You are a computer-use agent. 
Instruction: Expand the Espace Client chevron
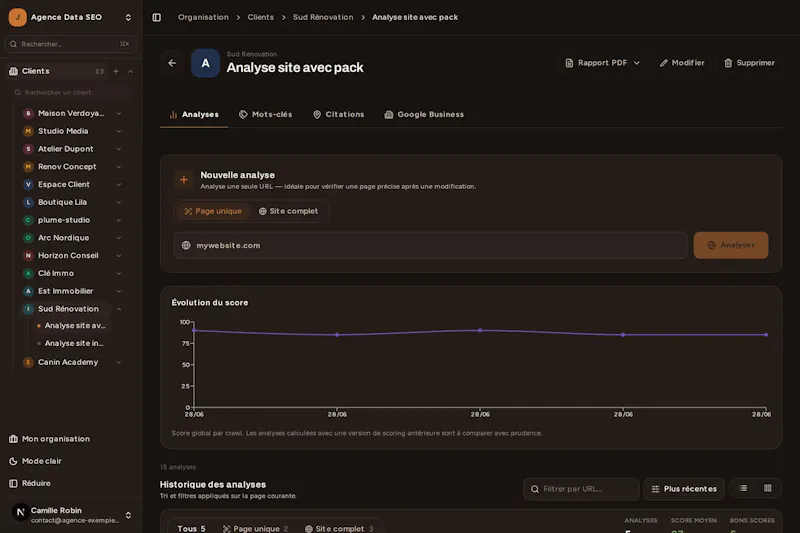point(119,185)
